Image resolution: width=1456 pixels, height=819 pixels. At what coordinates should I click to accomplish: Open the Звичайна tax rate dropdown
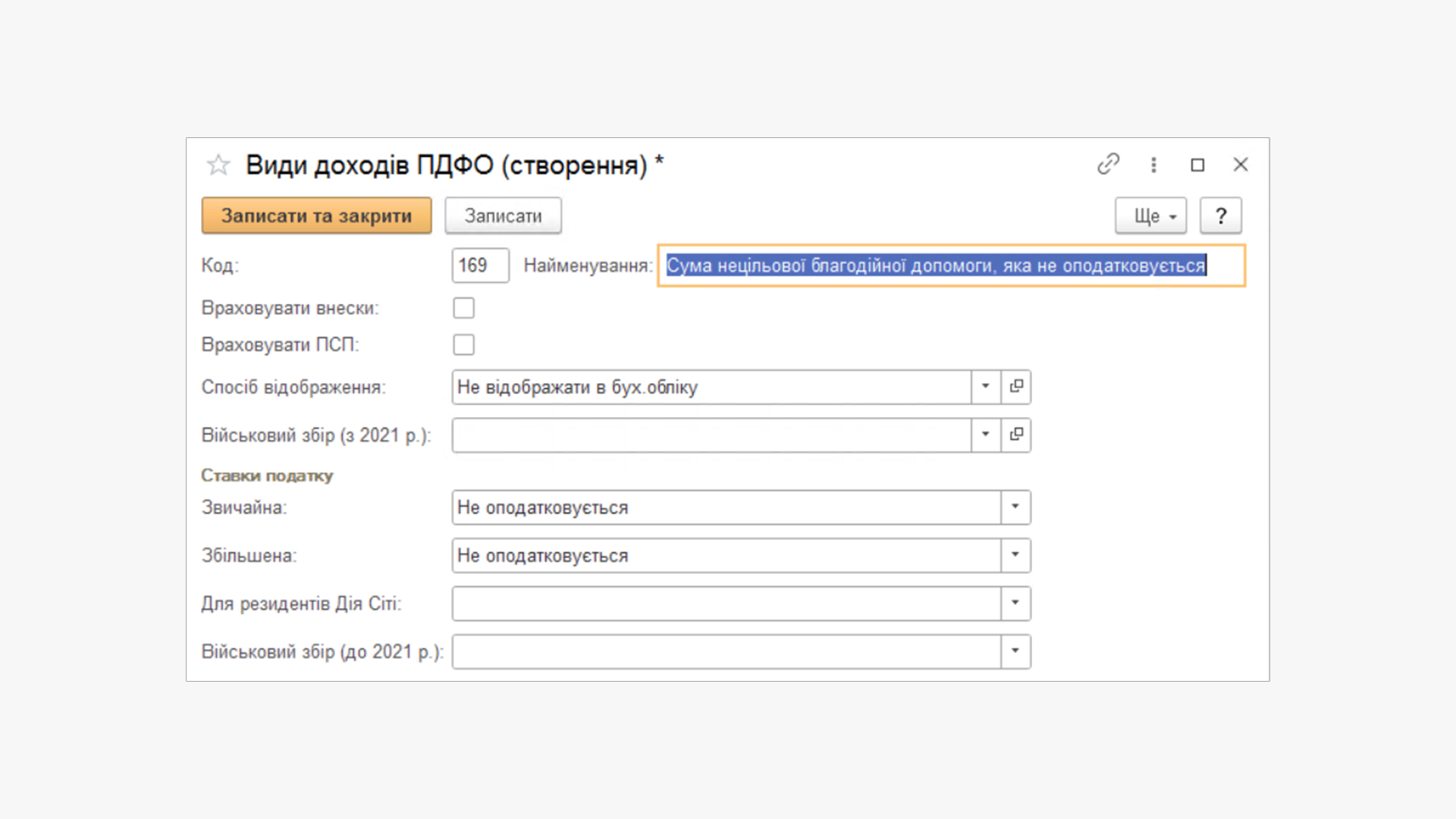tap(1015, 507)
